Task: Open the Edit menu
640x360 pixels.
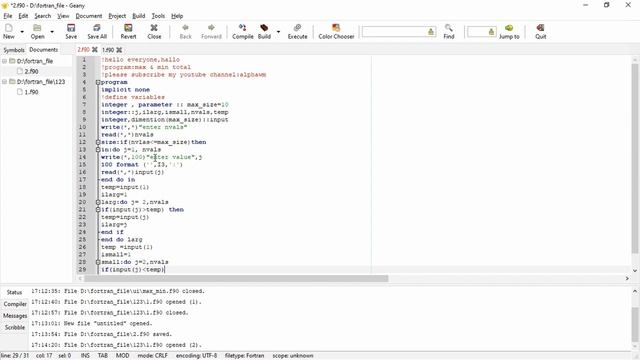Action: [x=23, y=16]
